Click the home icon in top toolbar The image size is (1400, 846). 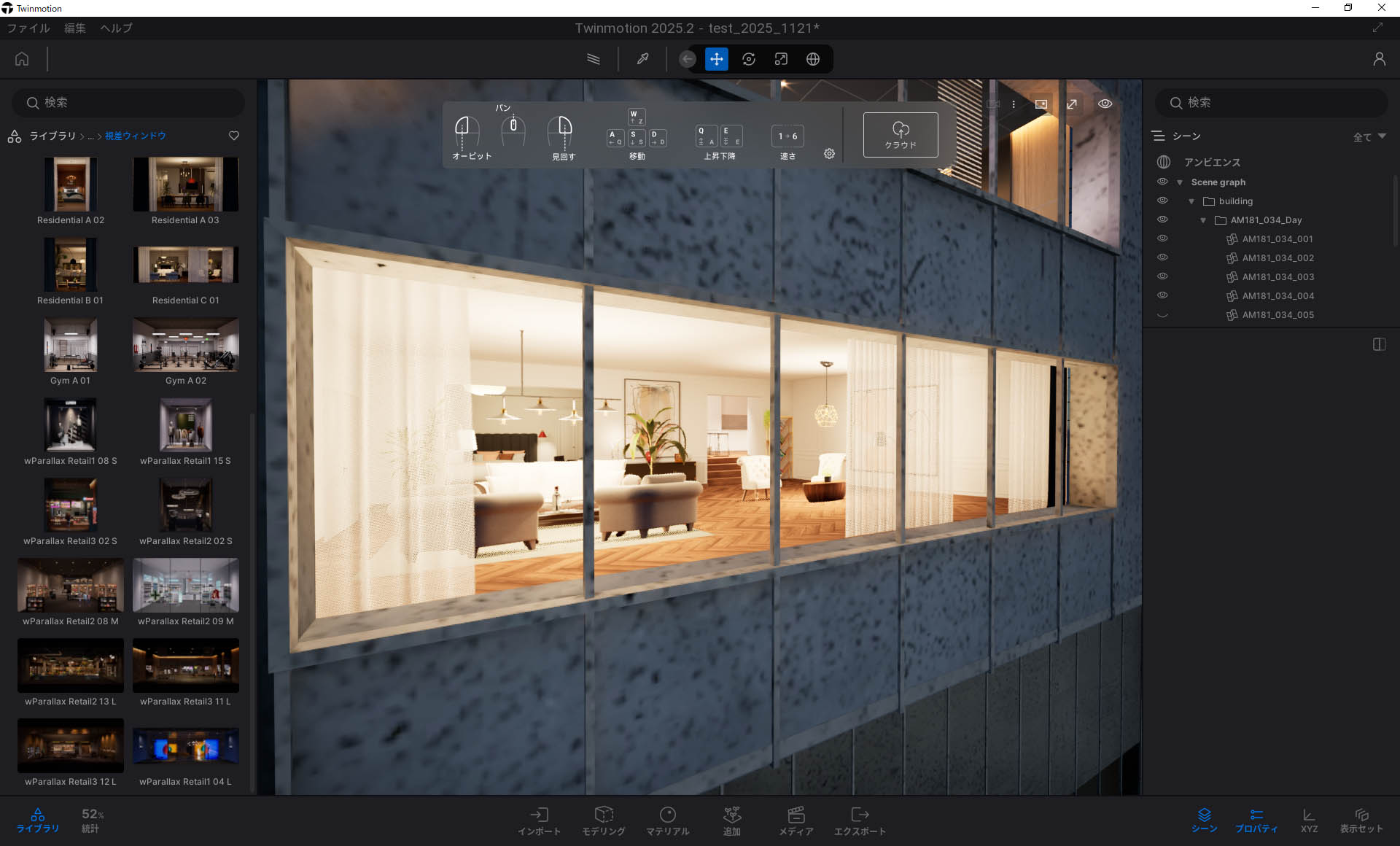pyautogui.click(x=22, y=59)
